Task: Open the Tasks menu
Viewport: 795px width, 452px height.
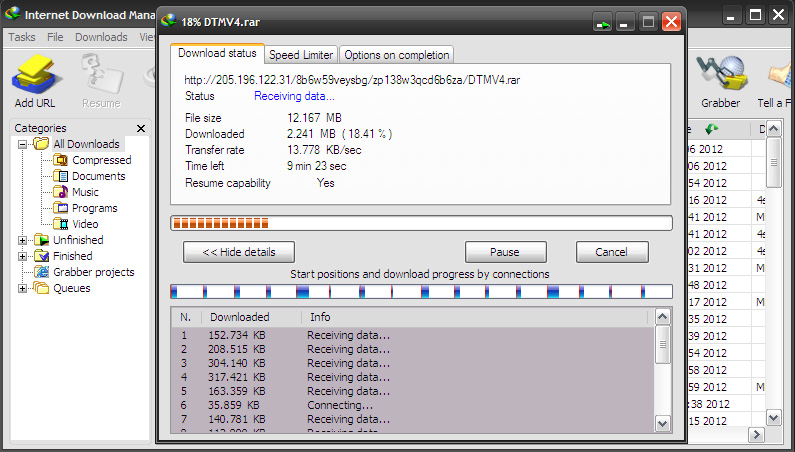Action: (22, 37)
